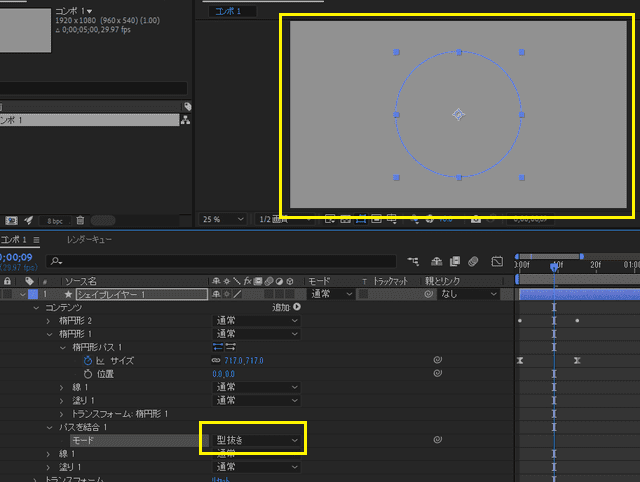Click the first path direction icon of 楕円形パス 1
Image resolution: width=640 pixels, height=482 pixels.
coord(218,347)
